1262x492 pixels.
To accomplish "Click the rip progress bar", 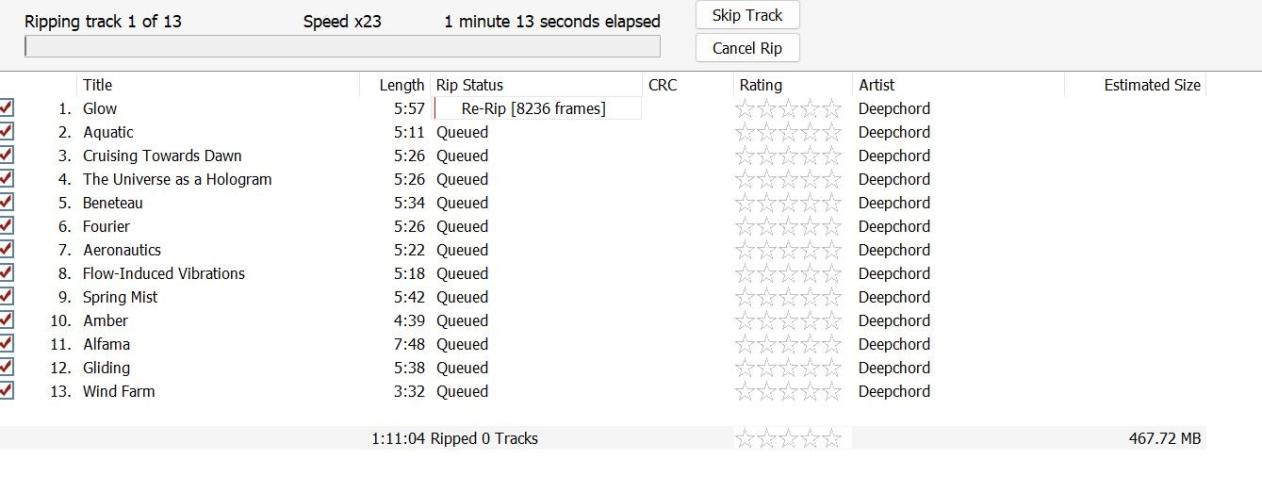I will click(342, 47).
